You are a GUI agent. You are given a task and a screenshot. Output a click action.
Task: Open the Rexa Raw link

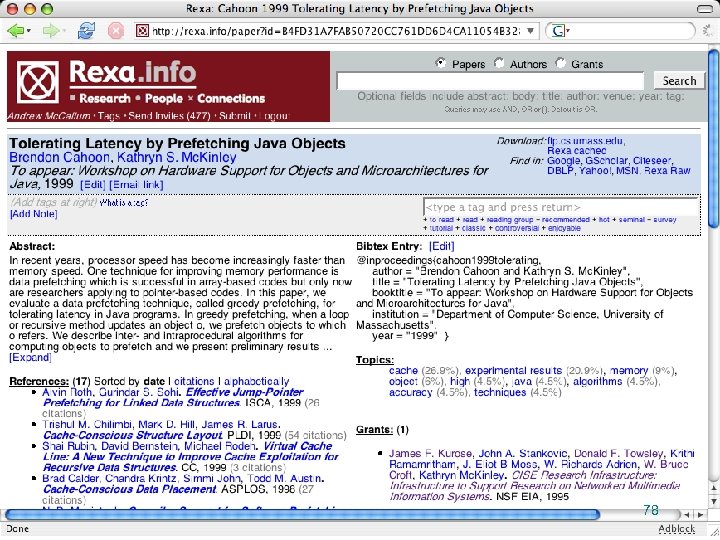667,171
